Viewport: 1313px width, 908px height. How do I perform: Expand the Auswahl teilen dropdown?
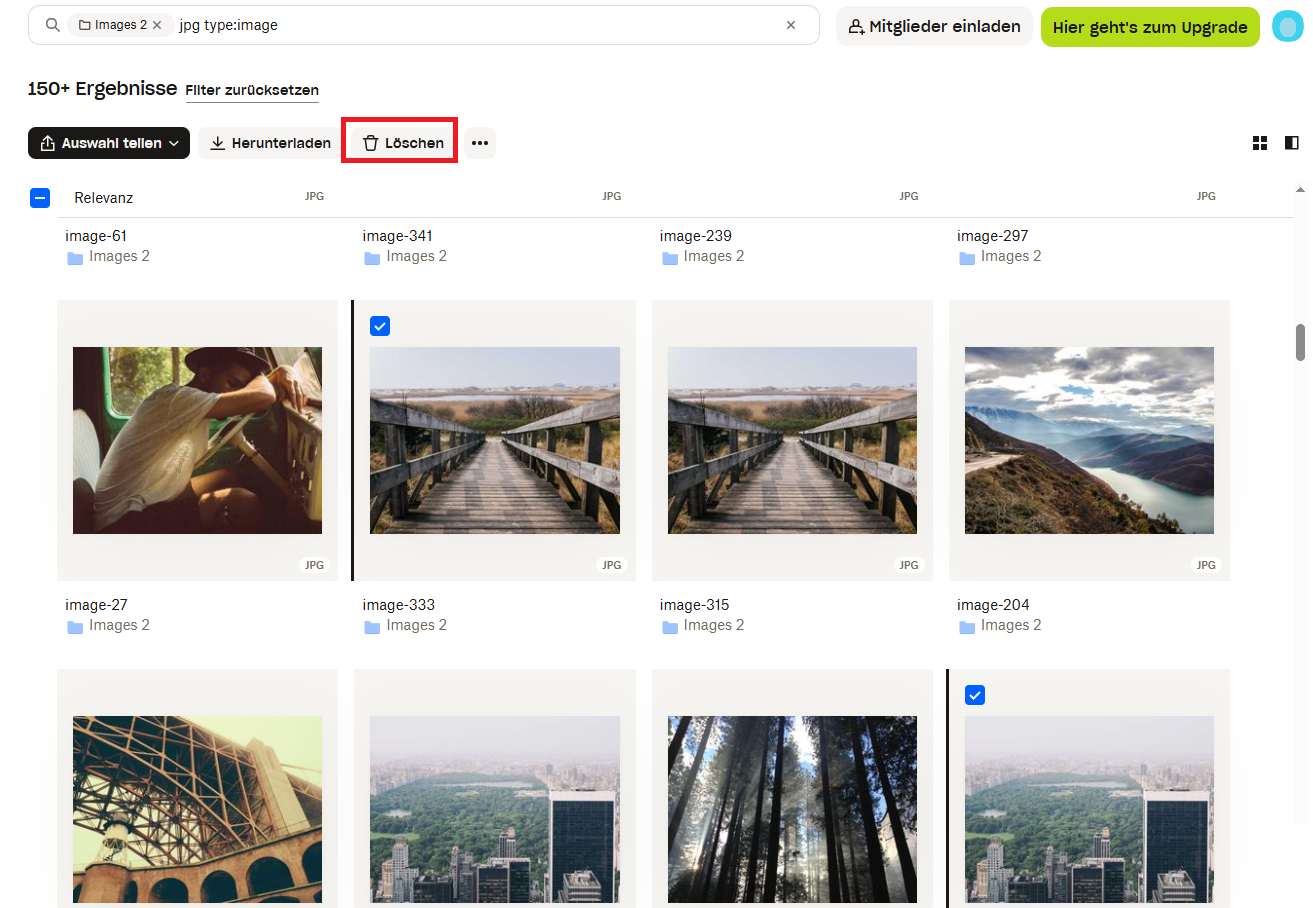[174, 143]
